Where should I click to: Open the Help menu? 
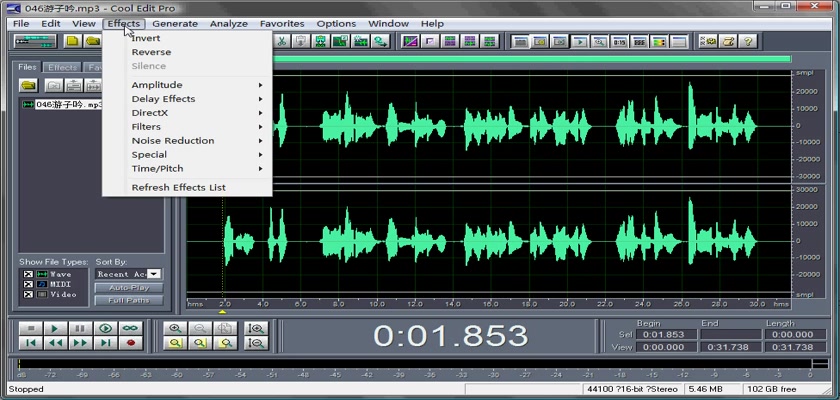coord(432,24)
